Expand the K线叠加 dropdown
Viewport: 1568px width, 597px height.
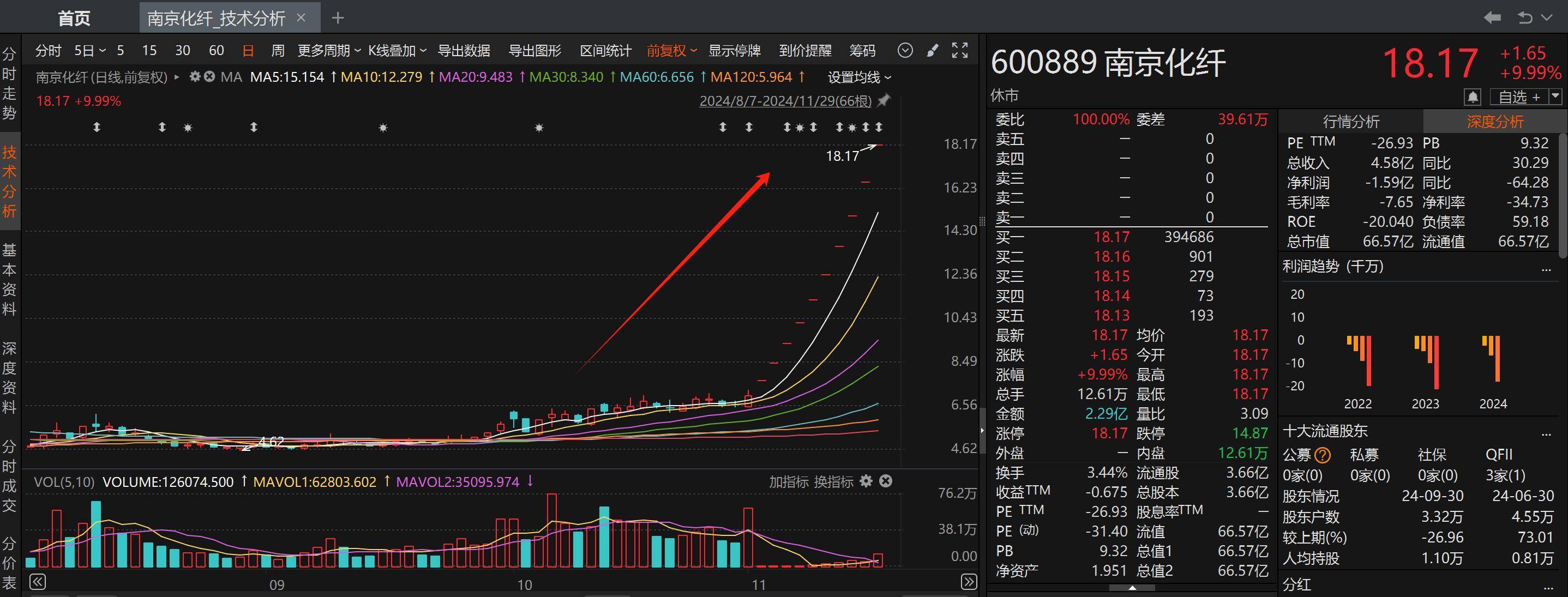[x=395, y=51]
